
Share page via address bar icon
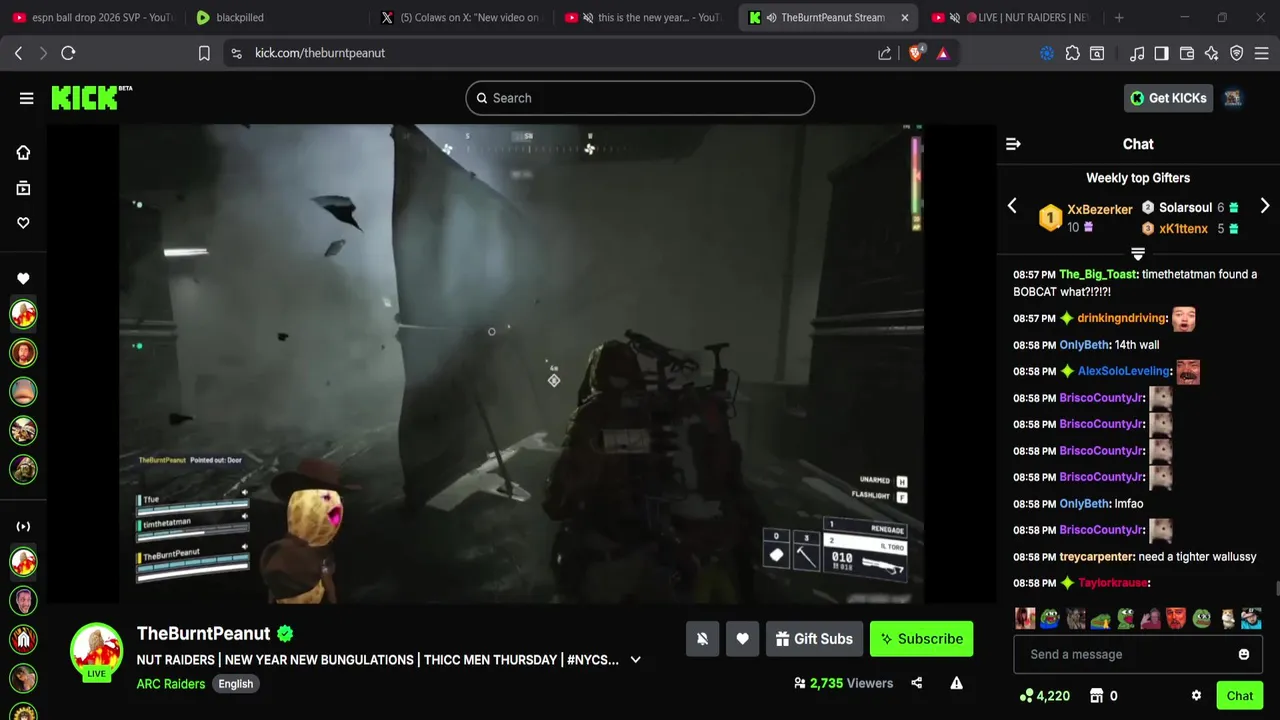[885, 53]
